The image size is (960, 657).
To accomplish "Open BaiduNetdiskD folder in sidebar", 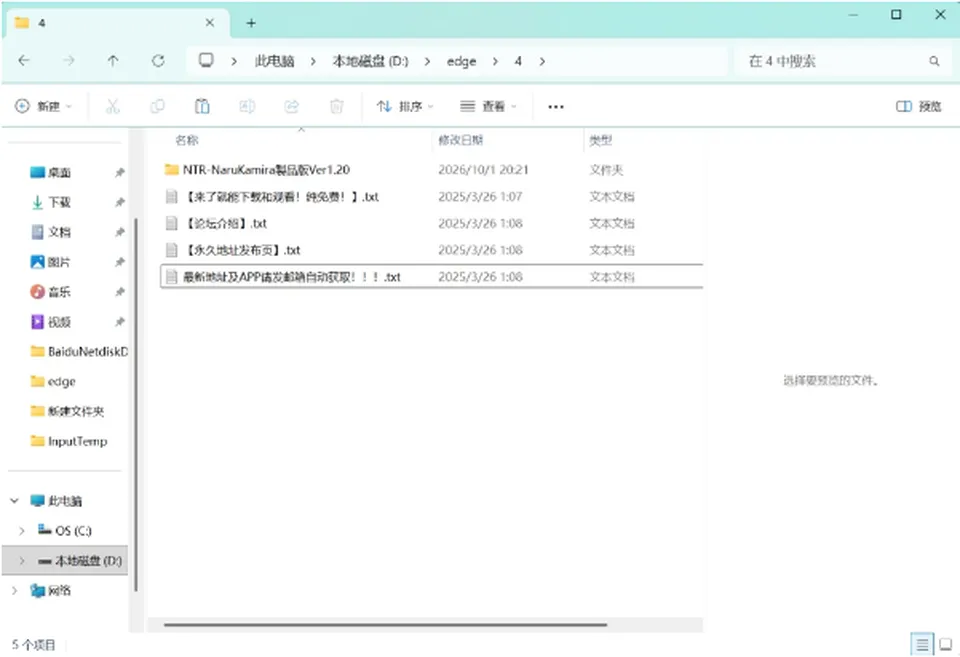I will (x=80, y=351).
